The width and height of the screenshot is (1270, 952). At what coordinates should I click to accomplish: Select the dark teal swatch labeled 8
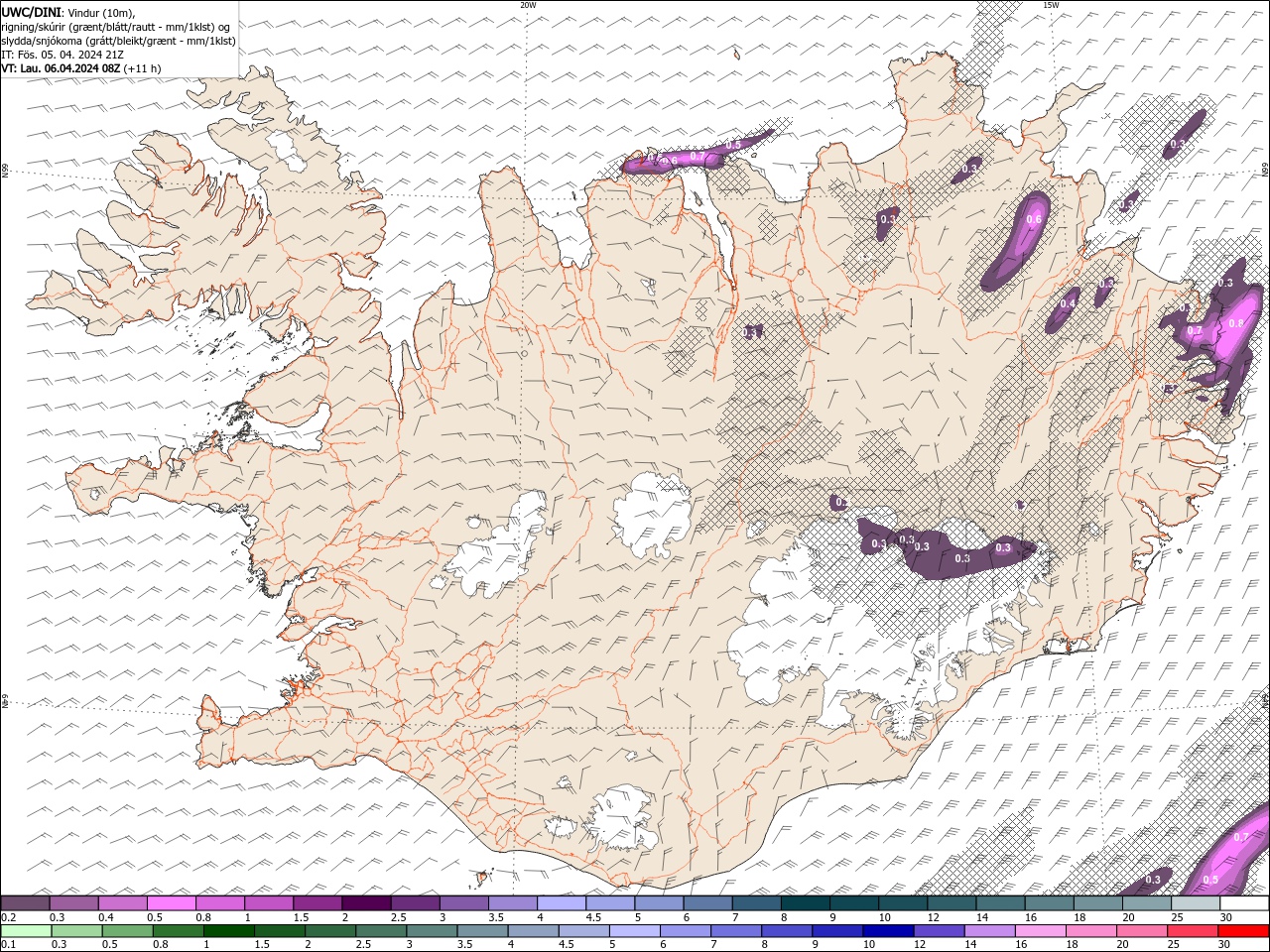coord(805,903)
